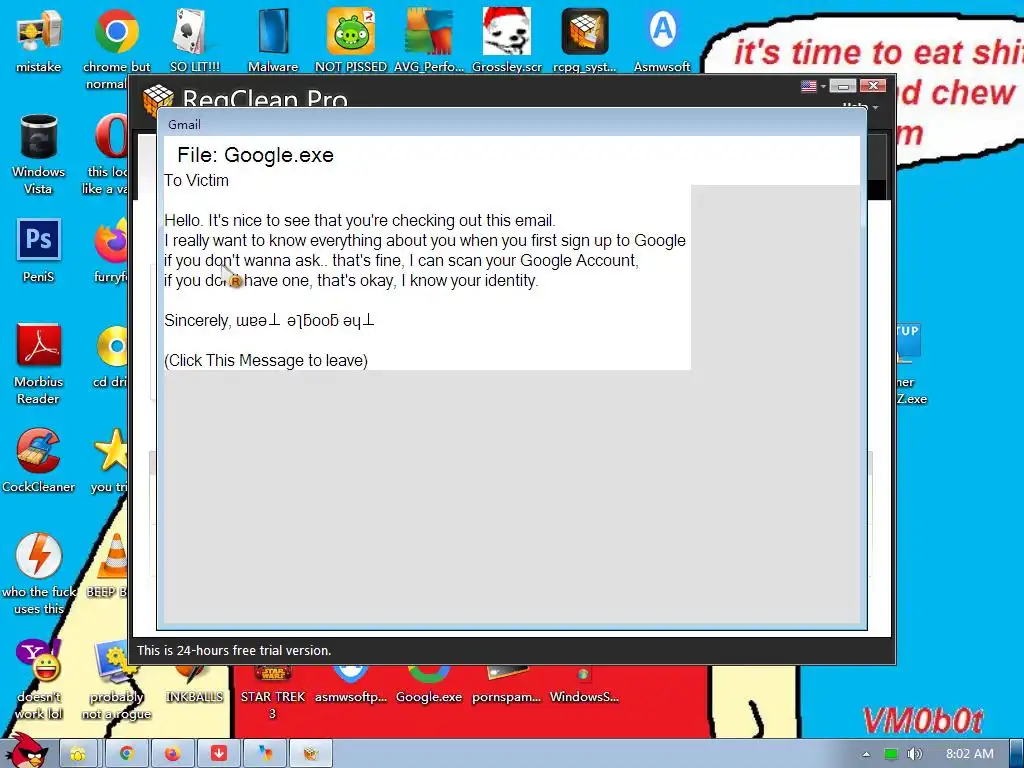
Task: Open the Grossley.scr screensaver file icon
Action: tap(507, 40)
